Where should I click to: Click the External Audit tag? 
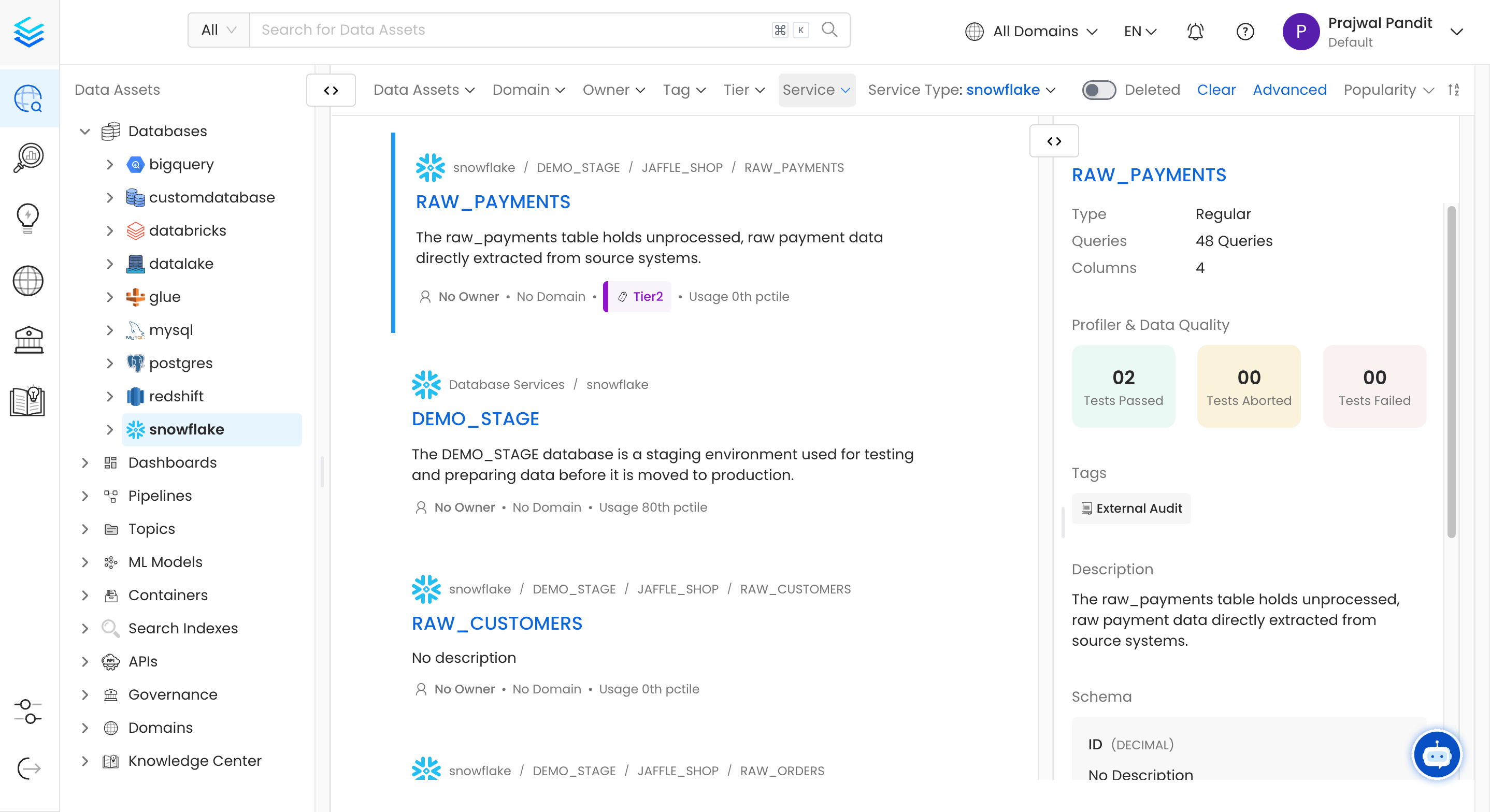coord(1131,509)
